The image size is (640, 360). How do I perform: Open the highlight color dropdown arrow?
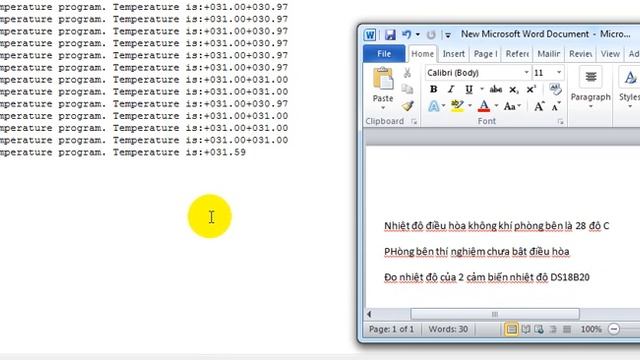[470, 106]
